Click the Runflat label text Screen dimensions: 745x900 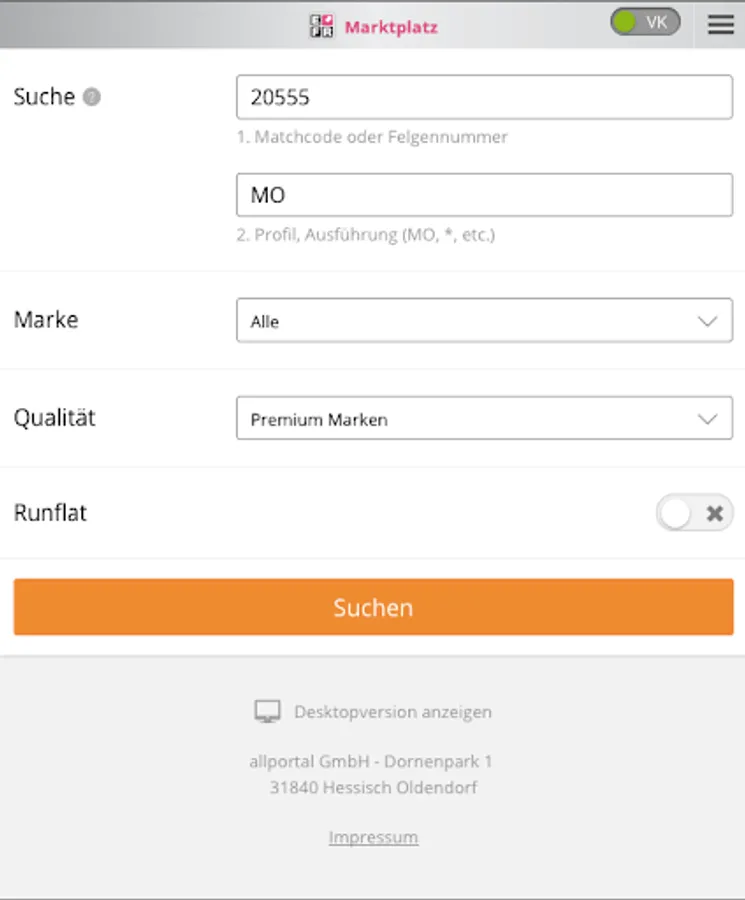pyautogui.click(x=50, y=513)
